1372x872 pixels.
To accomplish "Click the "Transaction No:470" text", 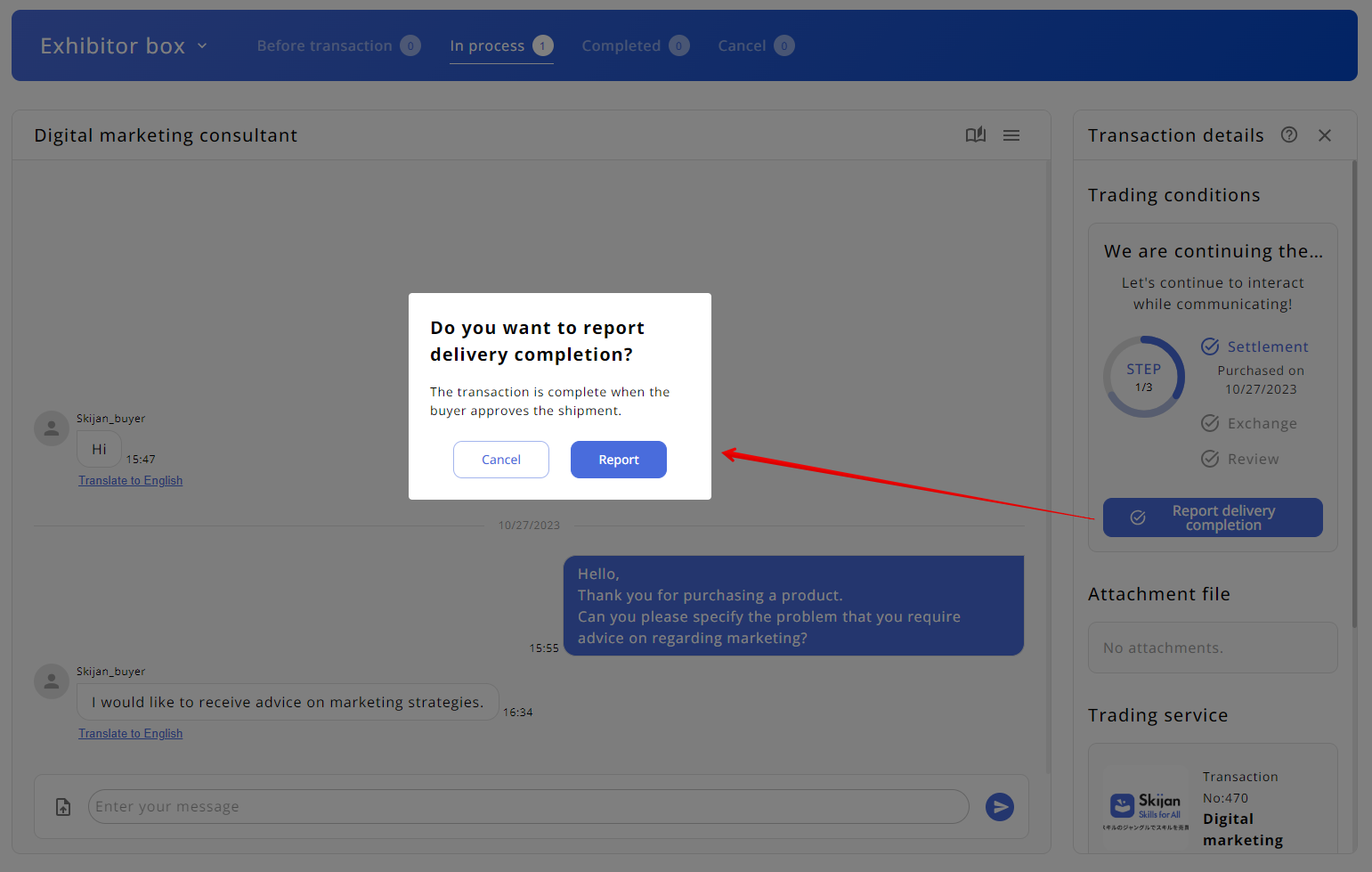I will point(1240,787).
